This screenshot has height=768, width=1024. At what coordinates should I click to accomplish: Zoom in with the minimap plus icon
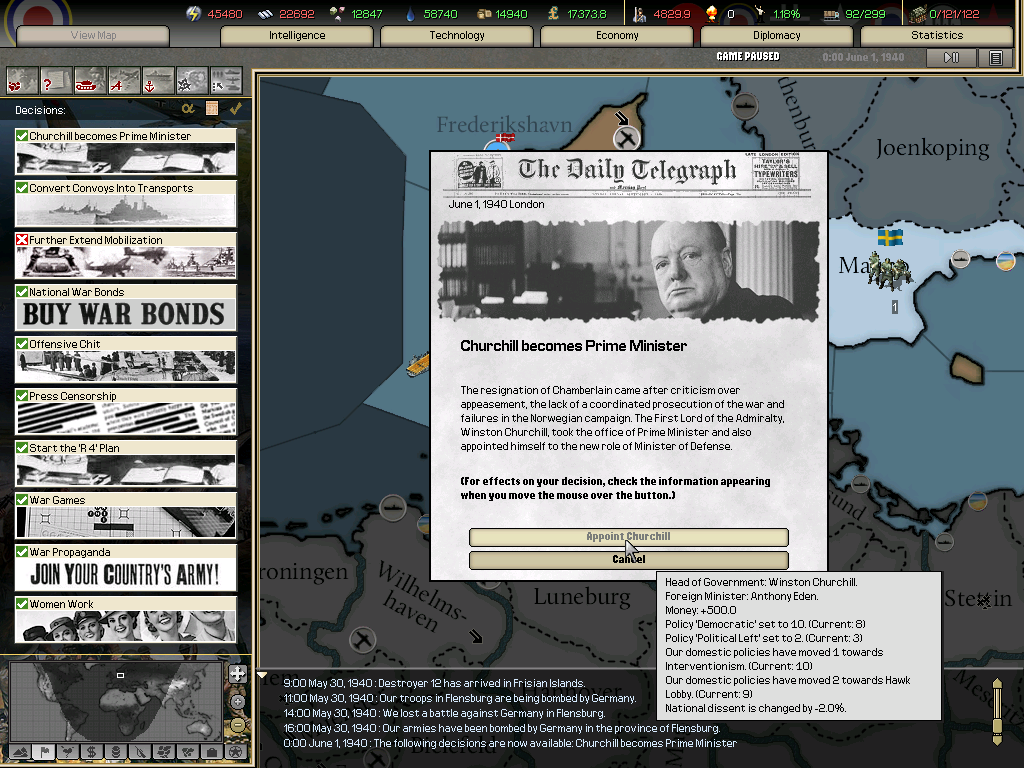tap(238, 702)
